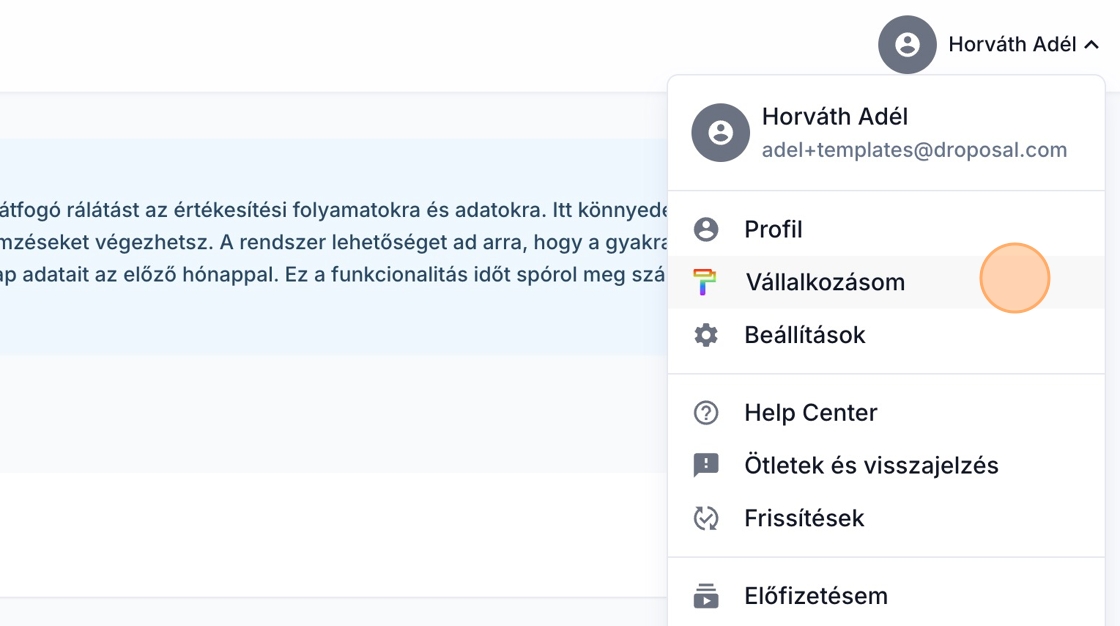The width and height of the screenshot is (1120, 626).
Task: Select the Vállalkozásom menu entry
Action: 825,283
